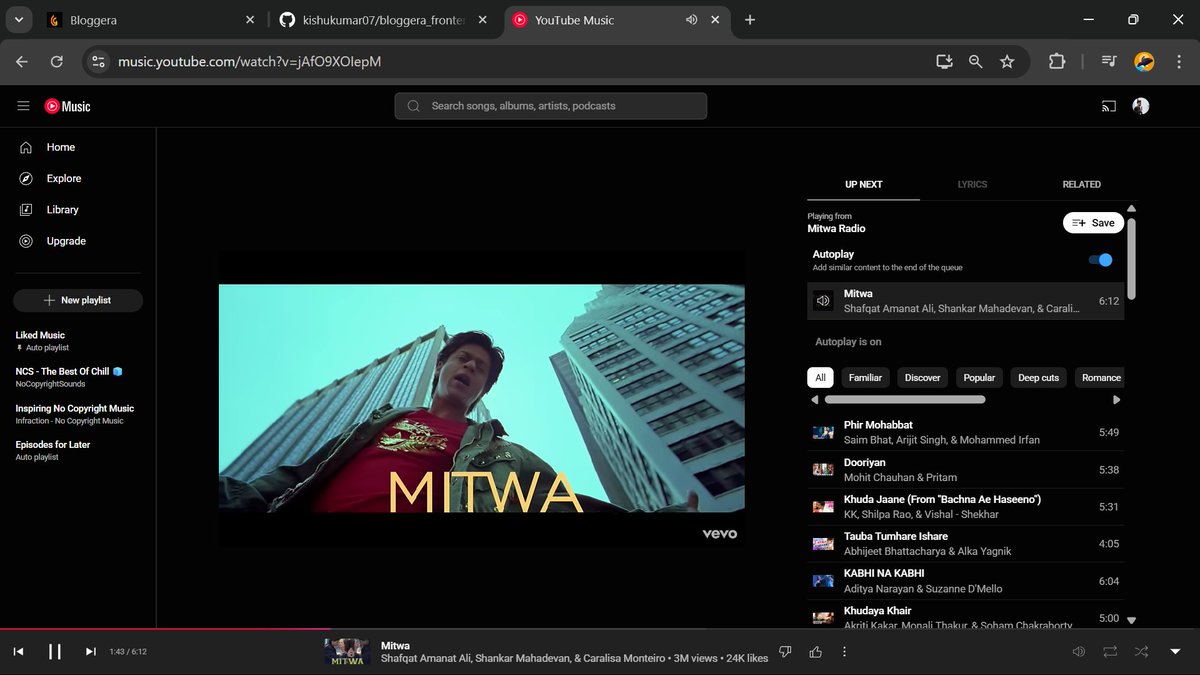Screen dimensions: 1200x675
Task: Toggle shuffle mode
Action: click(1141, 652)
